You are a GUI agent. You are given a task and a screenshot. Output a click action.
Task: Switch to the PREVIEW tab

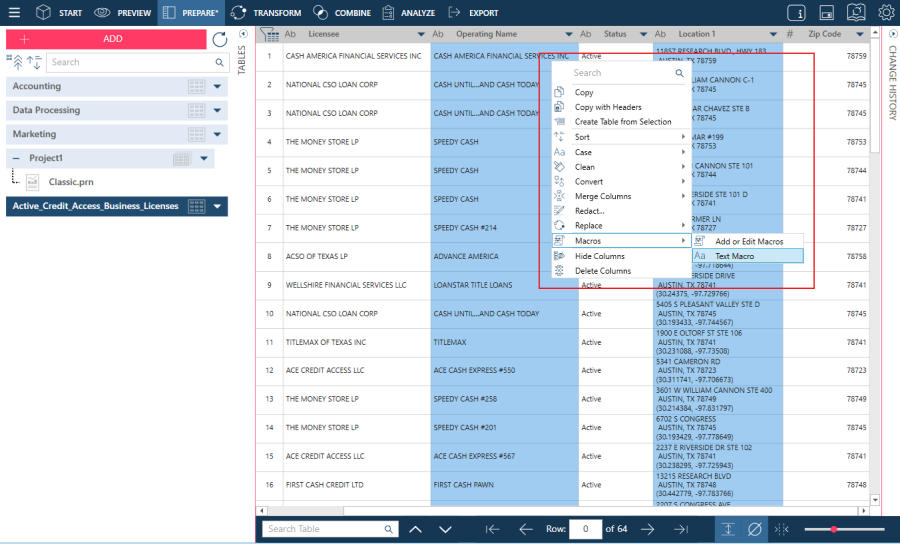[x=122, y=13]
